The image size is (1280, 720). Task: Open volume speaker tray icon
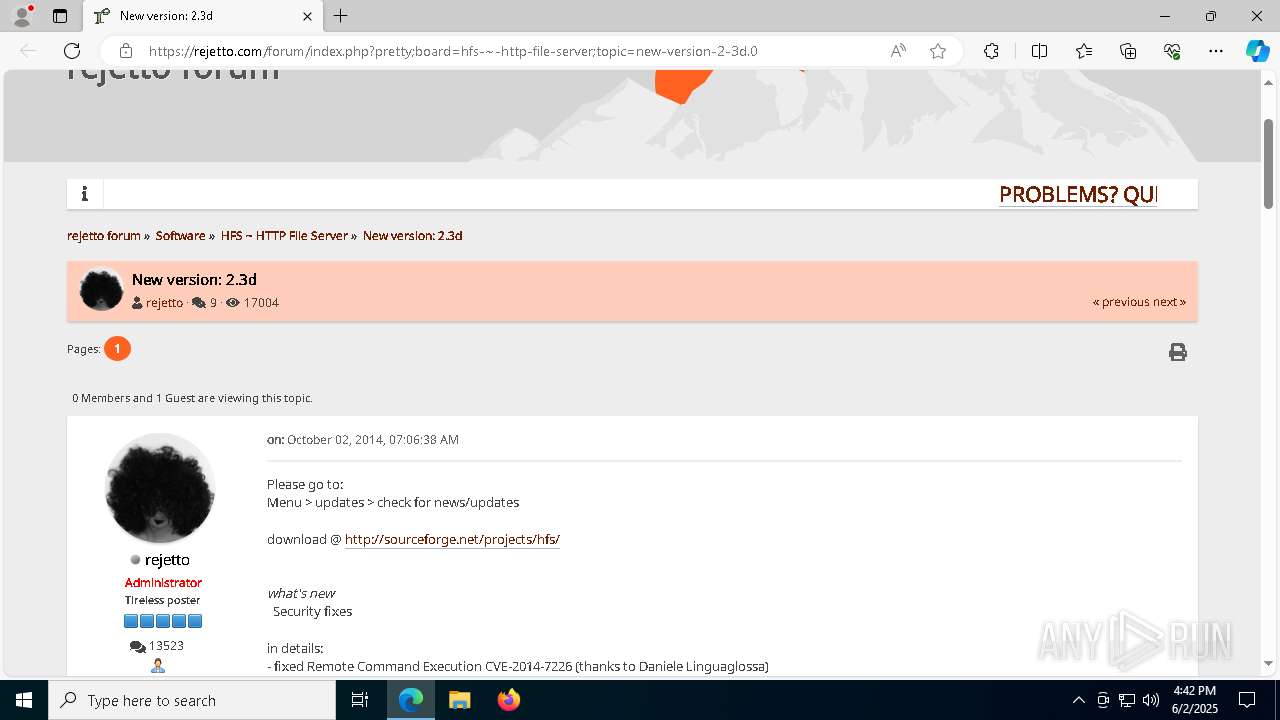tap(1150, 700)
